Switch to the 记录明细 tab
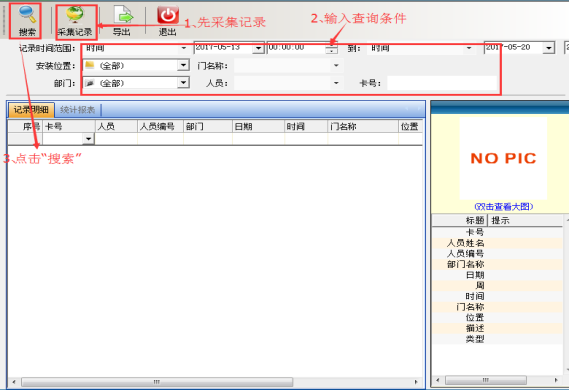 [31, 110]
